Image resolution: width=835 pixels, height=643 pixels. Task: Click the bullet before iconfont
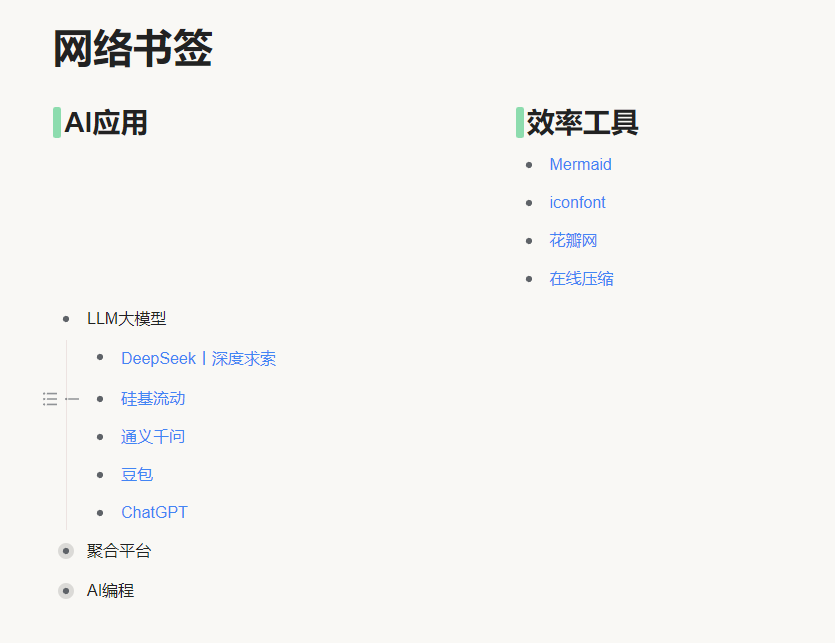point(529,203)
